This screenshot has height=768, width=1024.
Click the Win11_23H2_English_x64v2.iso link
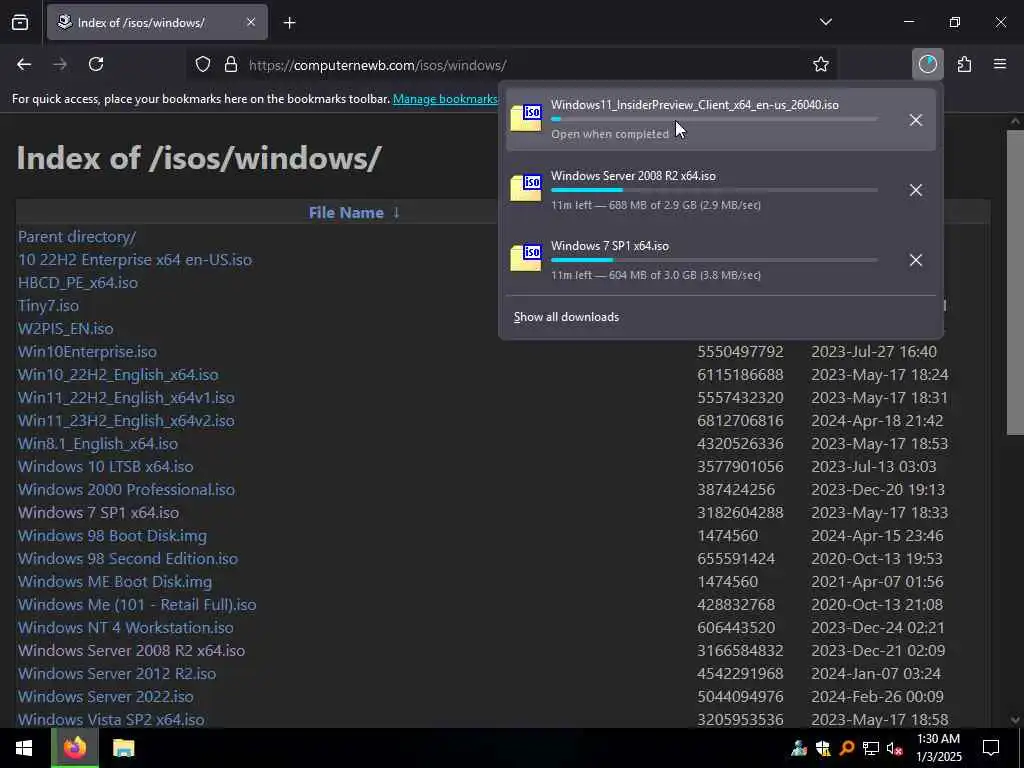point(126,421)
